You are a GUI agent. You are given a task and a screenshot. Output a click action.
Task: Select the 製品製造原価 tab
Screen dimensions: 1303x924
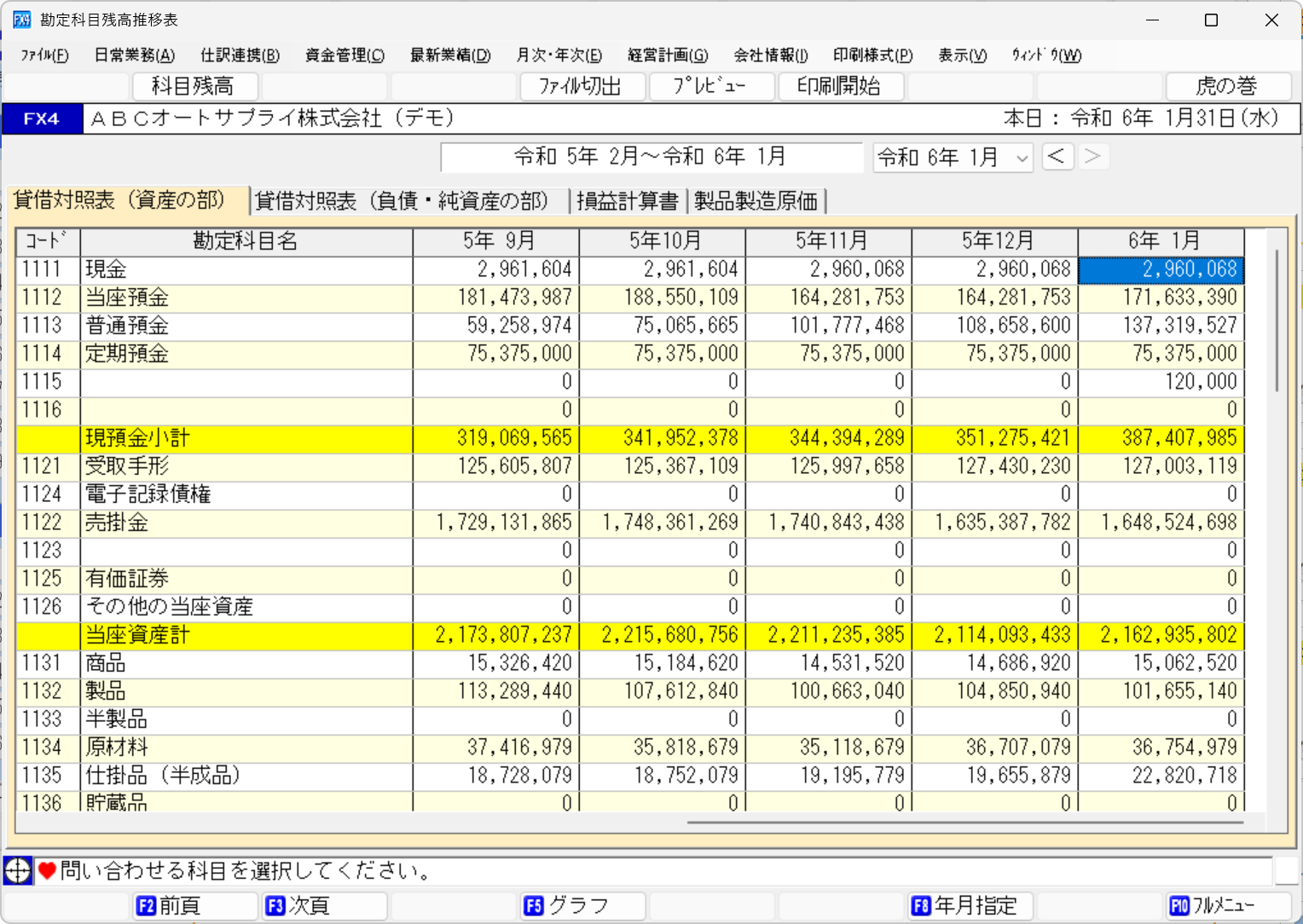[756, 201]
